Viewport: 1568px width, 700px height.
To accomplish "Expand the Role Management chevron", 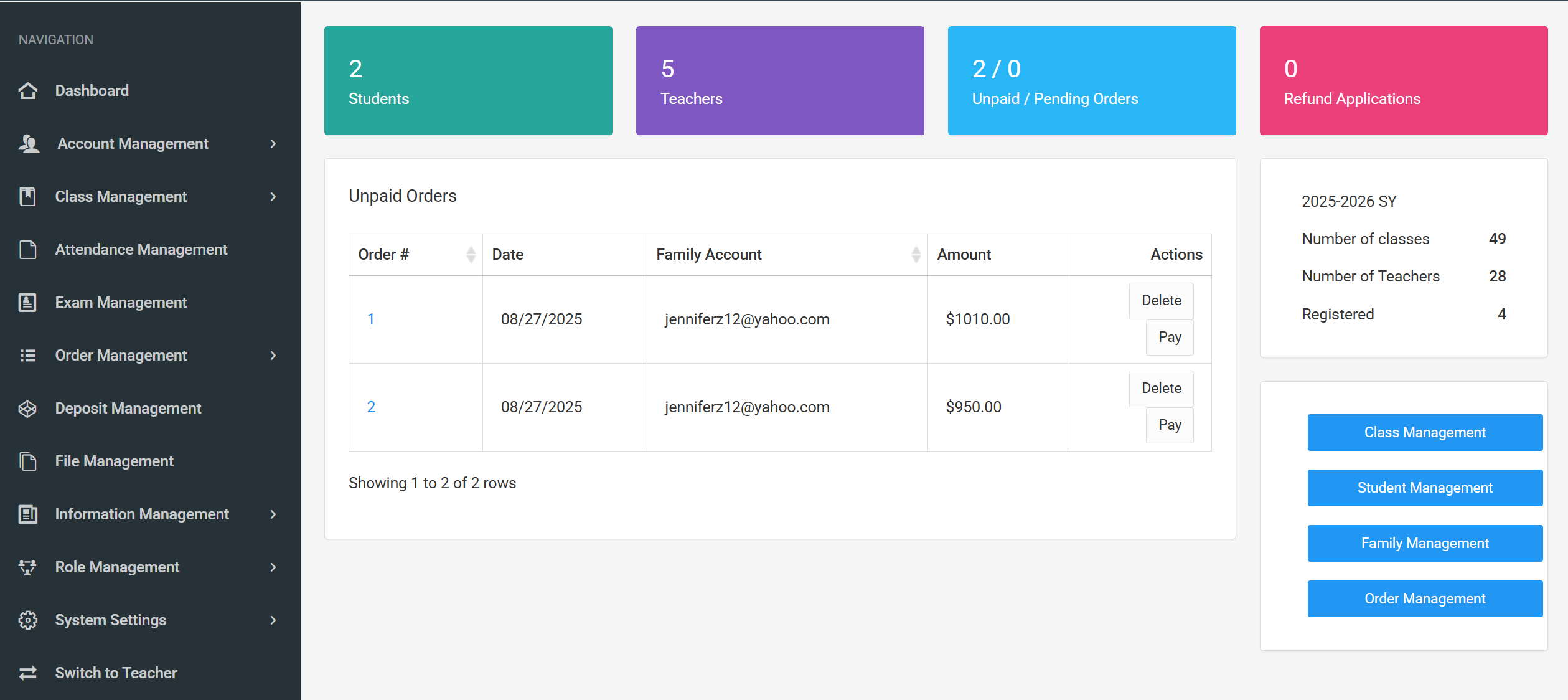I will coord(273,567).
